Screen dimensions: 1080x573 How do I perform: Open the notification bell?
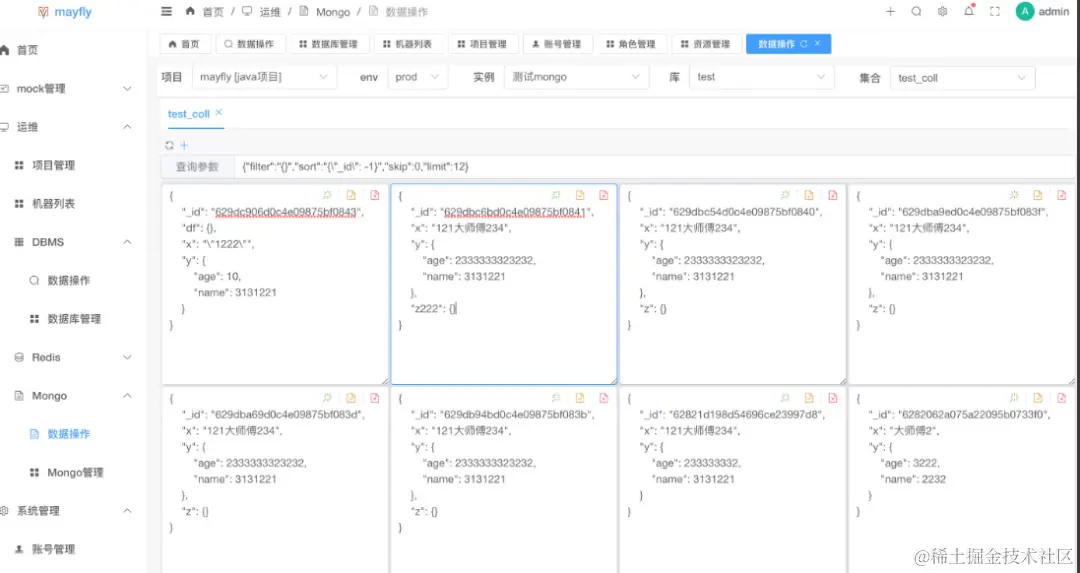(968, 11)
